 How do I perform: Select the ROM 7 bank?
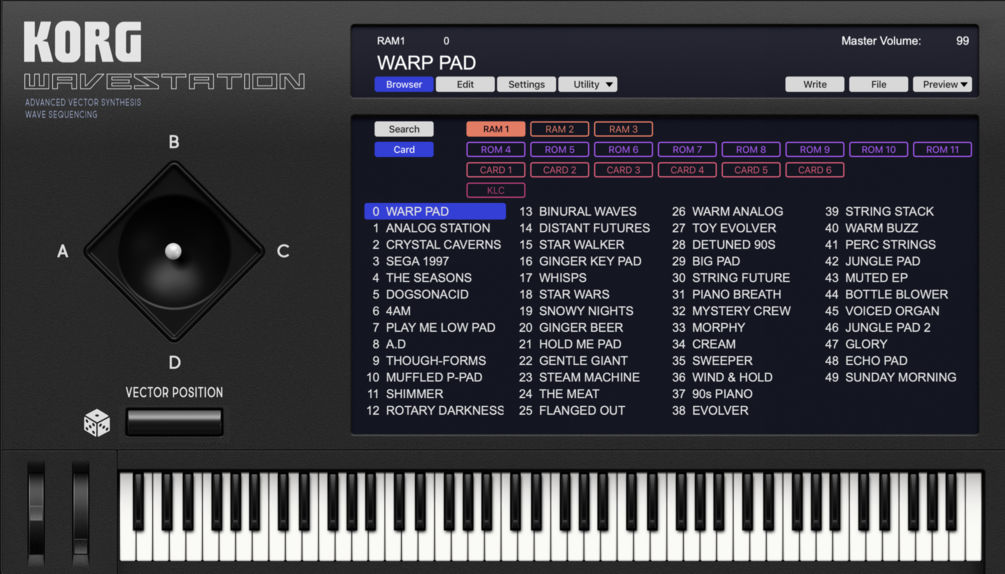click(687, 149)
